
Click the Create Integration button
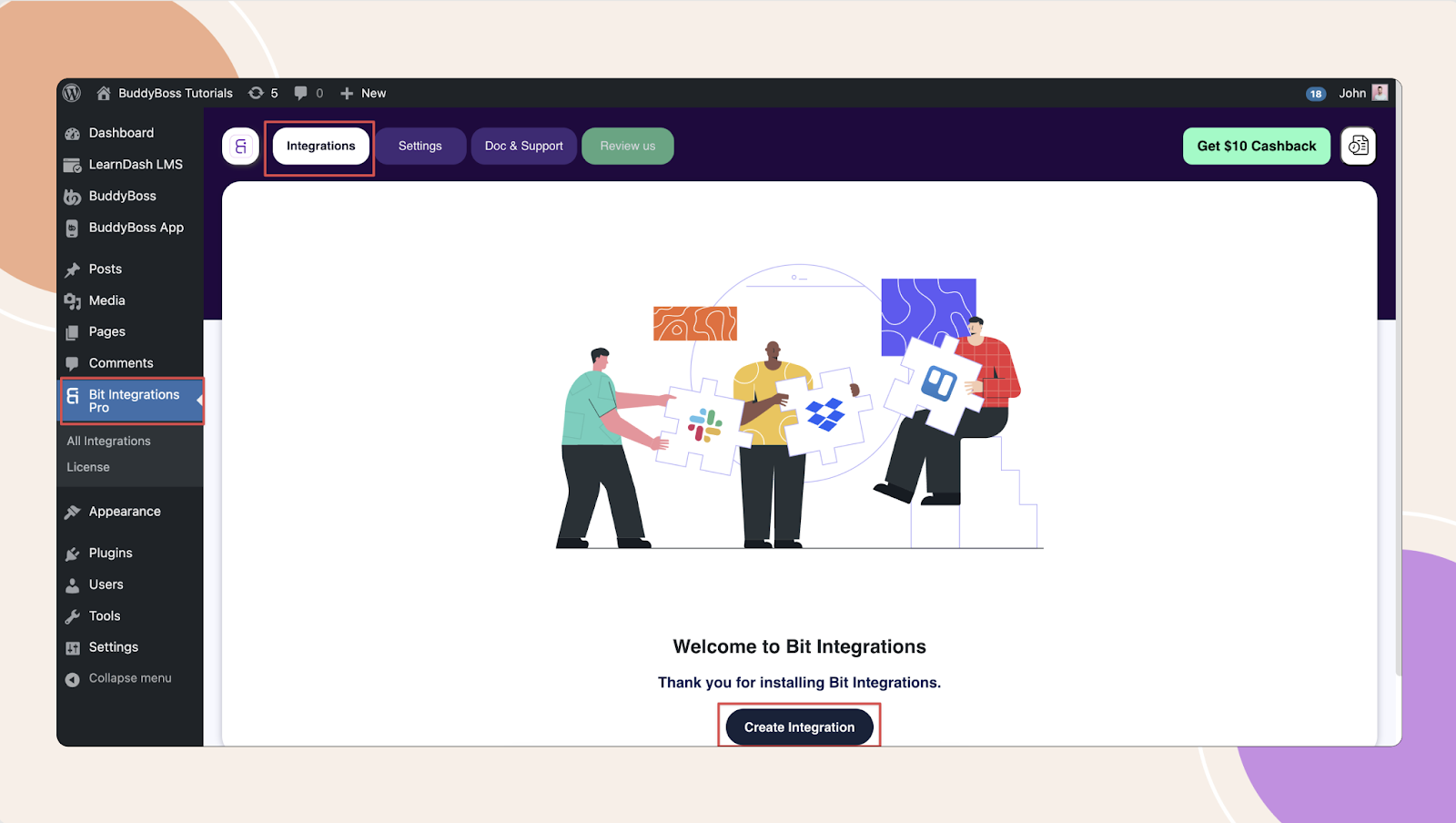click(x=799, y=726)
